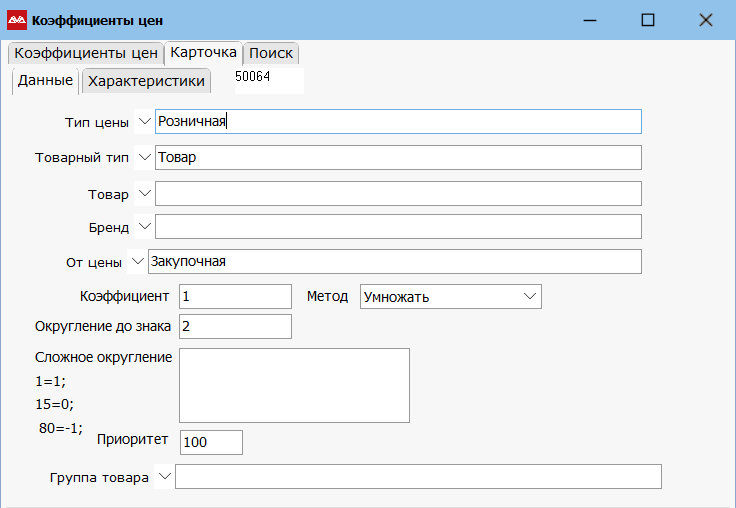This screenshot has height=508, width=736.
Task: Click the Группа товара text field
Action: 418,477
